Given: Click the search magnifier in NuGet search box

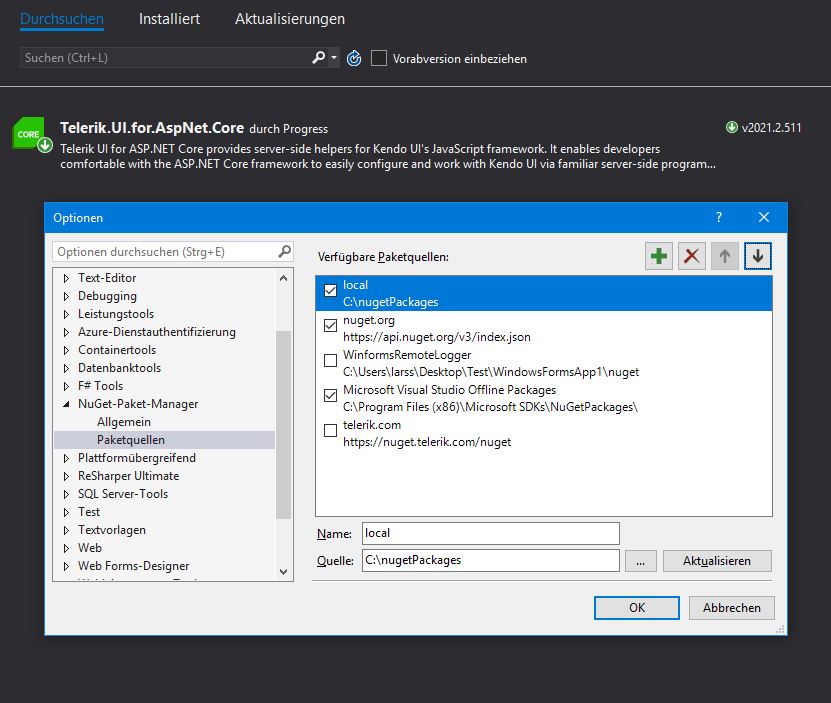Looking at the screenshot, I should pyautogui.click(x=319, y=57).
